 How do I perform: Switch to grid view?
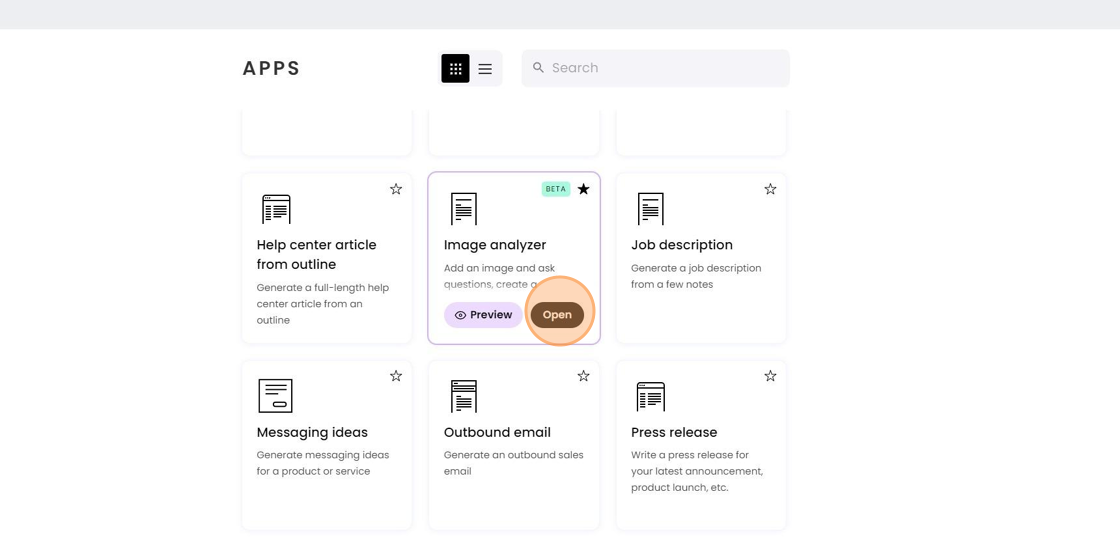(455, 69)
